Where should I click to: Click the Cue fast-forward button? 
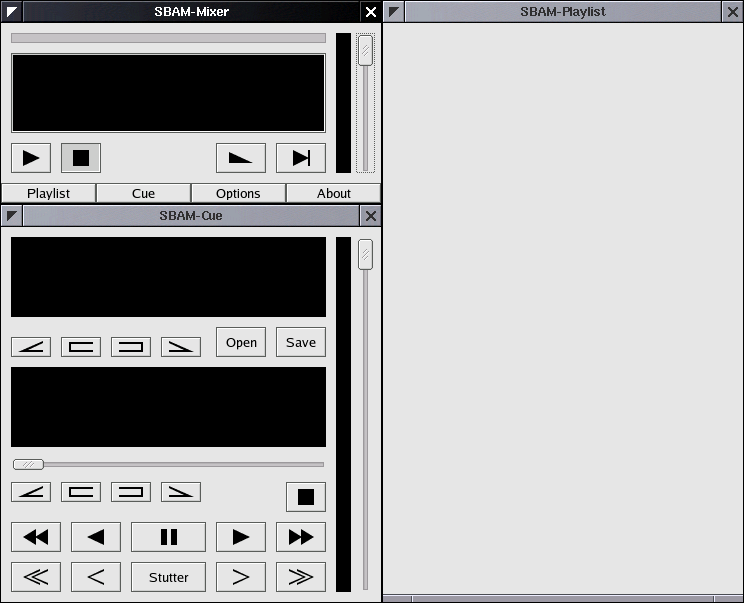point(301,537)
